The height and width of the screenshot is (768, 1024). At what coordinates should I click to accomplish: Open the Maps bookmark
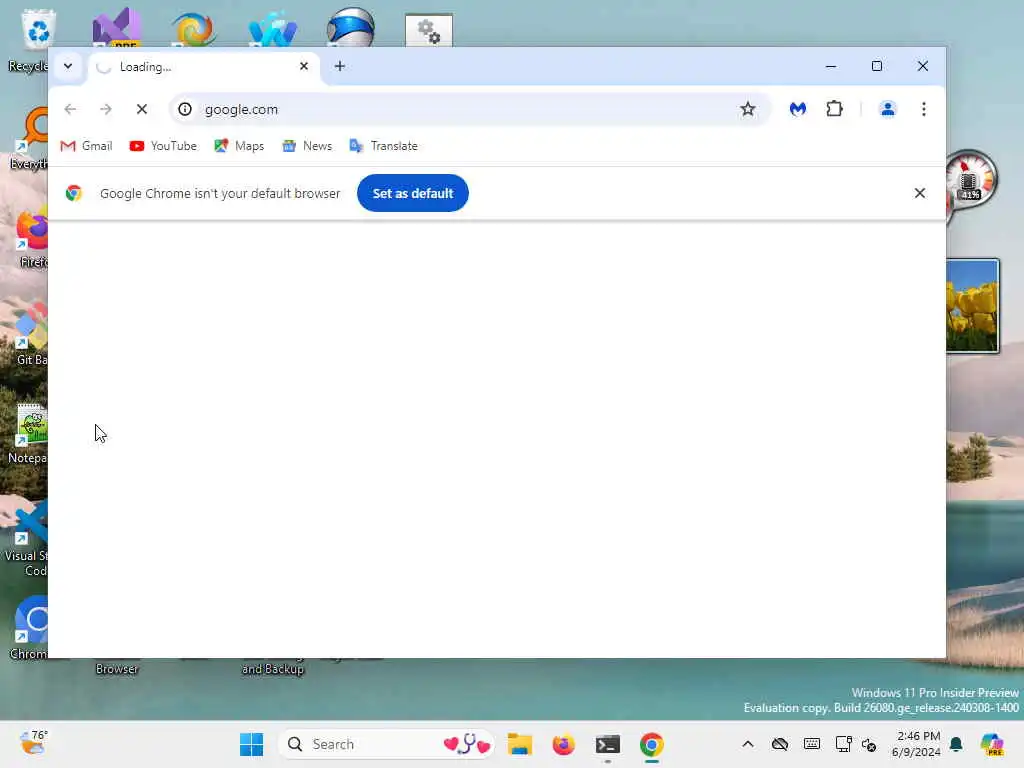[x=239, y=146]
